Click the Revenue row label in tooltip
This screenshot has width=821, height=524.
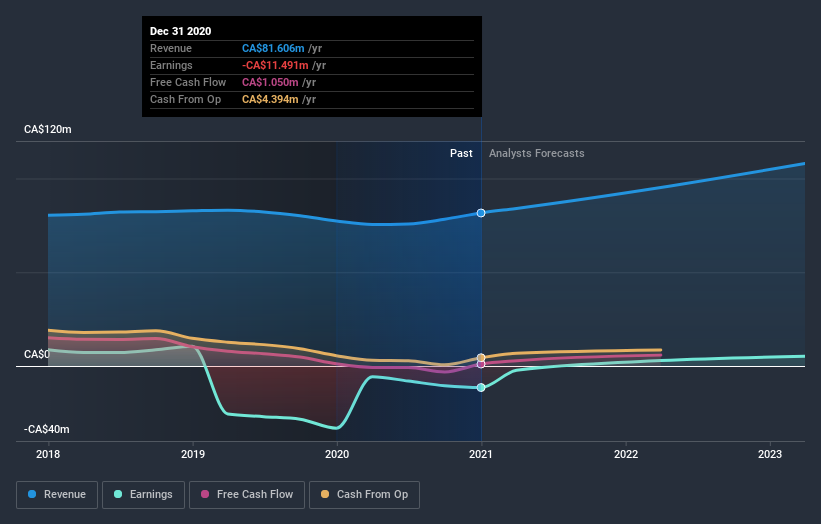[171, 48]
